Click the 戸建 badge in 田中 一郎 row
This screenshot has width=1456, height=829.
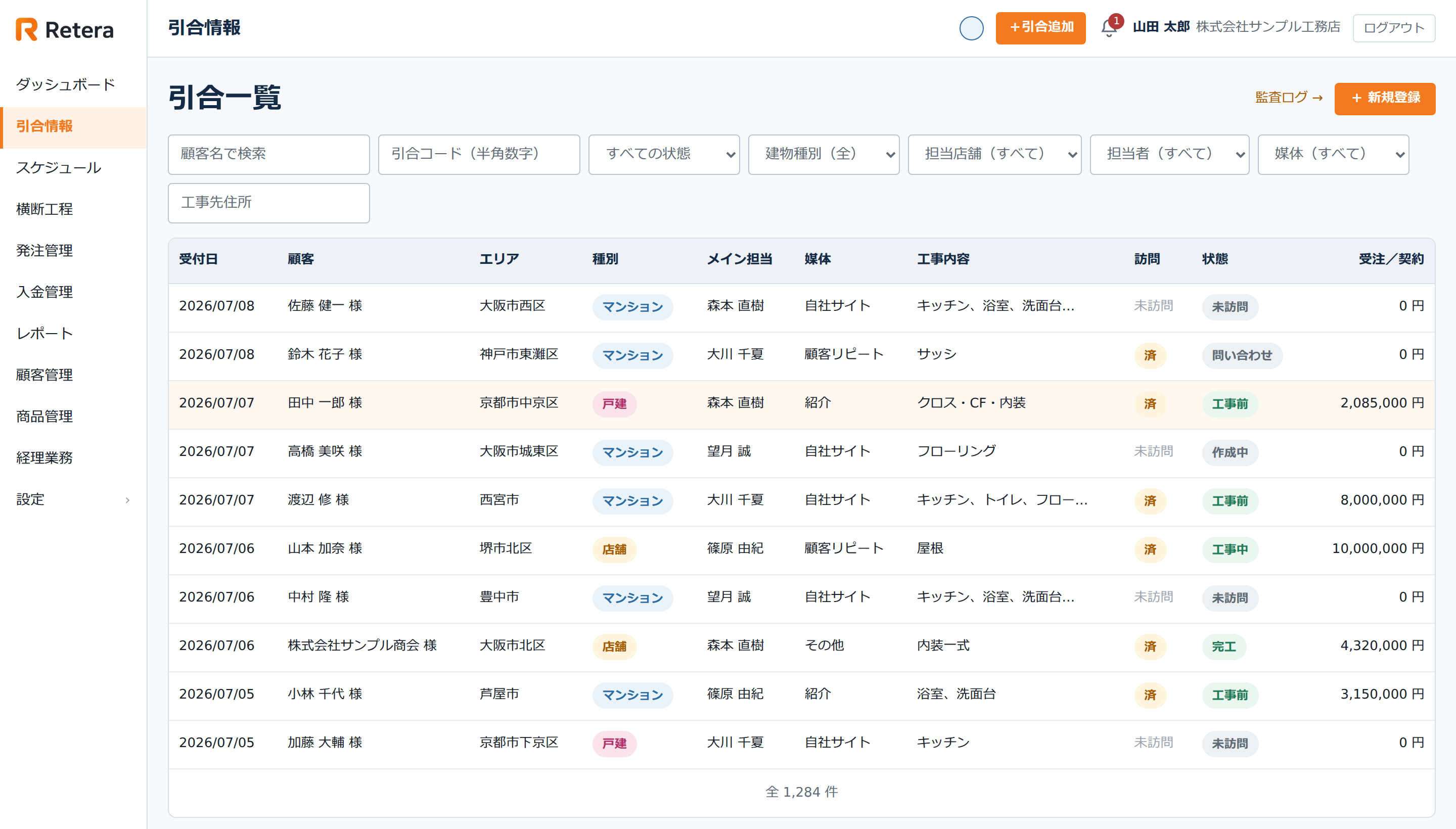coord(614,404)
